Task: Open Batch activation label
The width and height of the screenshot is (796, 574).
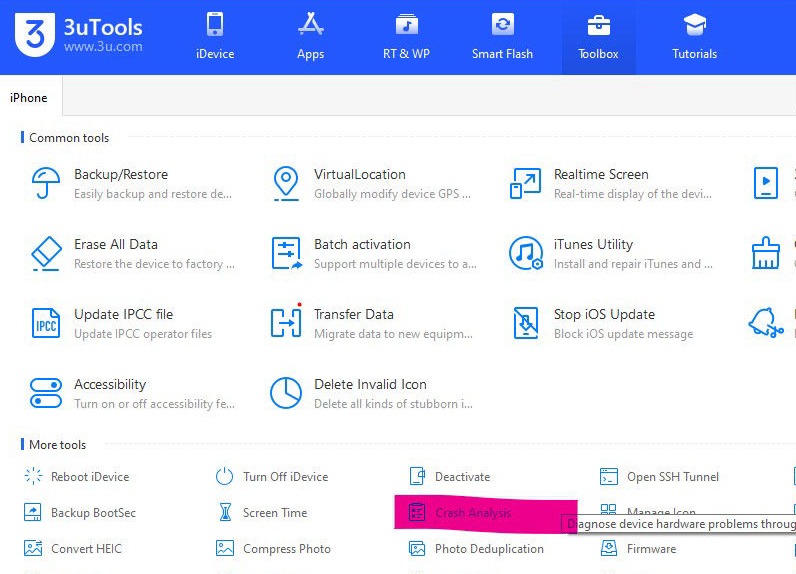Action: pos(362,244)
